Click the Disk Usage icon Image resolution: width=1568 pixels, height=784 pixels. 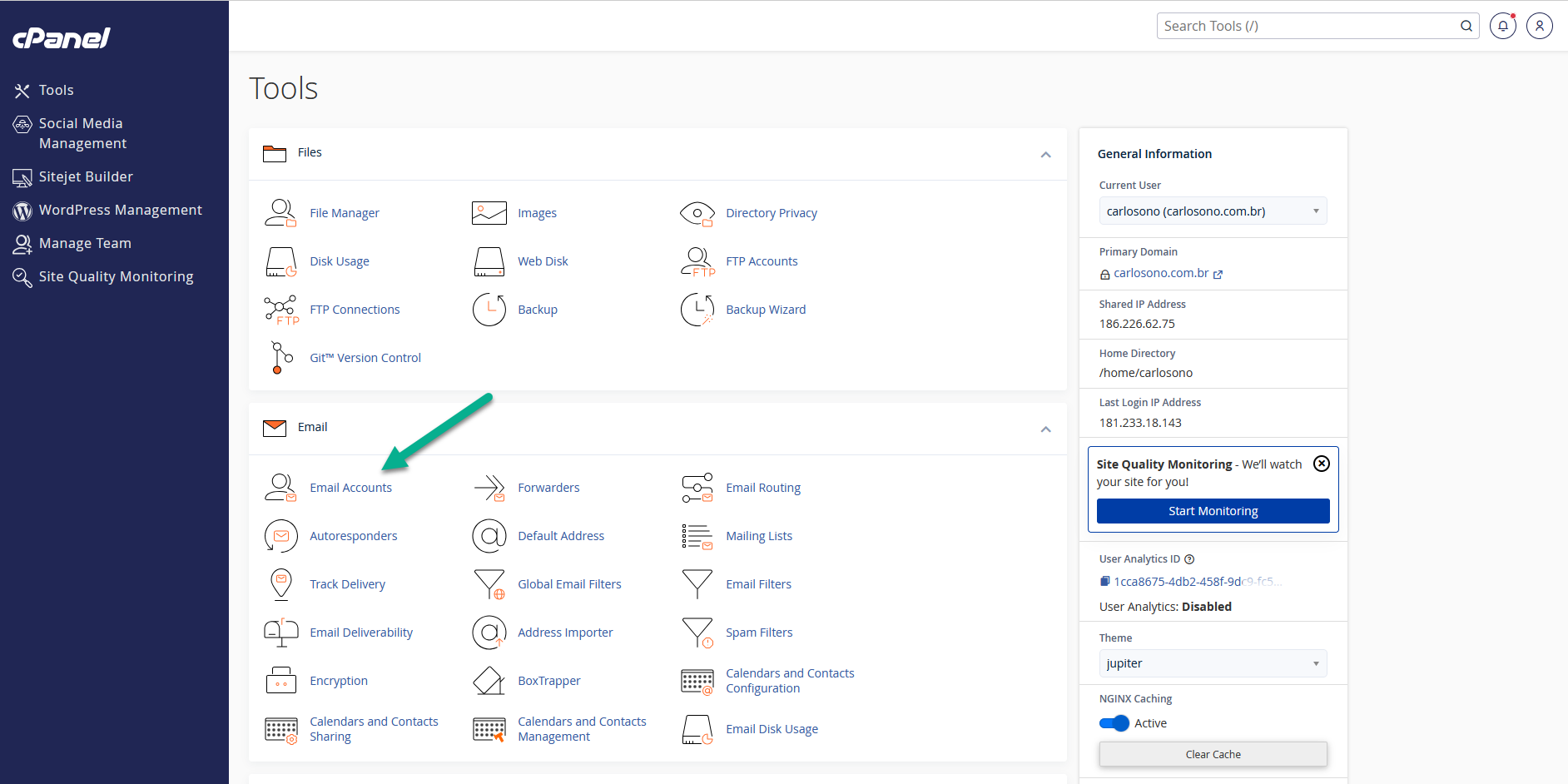[x=280, y=261]
